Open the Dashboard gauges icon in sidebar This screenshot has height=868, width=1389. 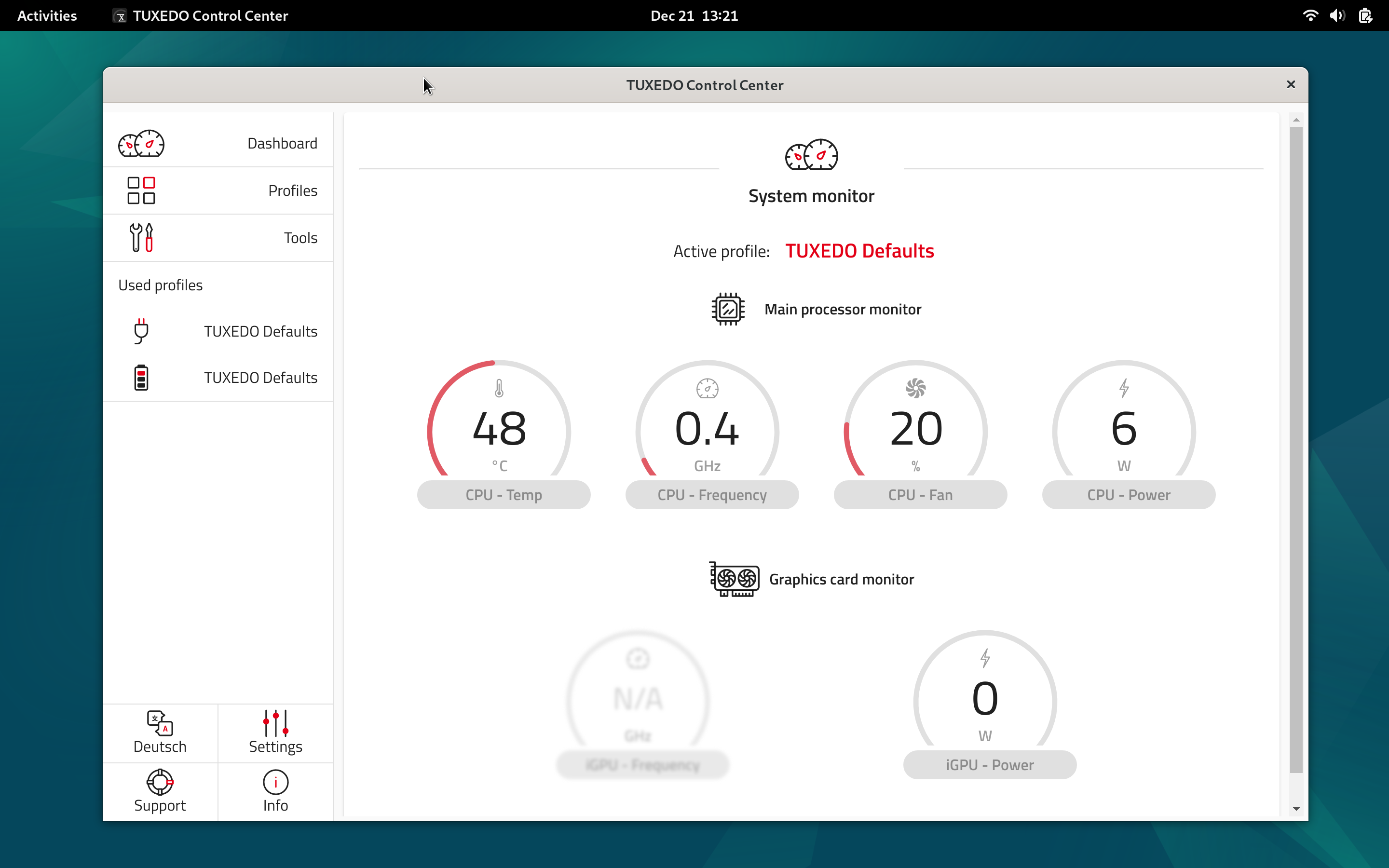point(141,144)
